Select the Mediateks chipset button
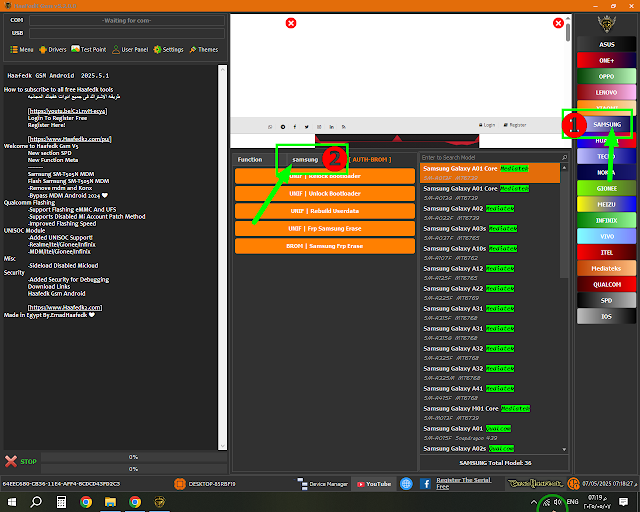This screenshot has width=640, height=512. pyautogui.click(x=607, y=268)
